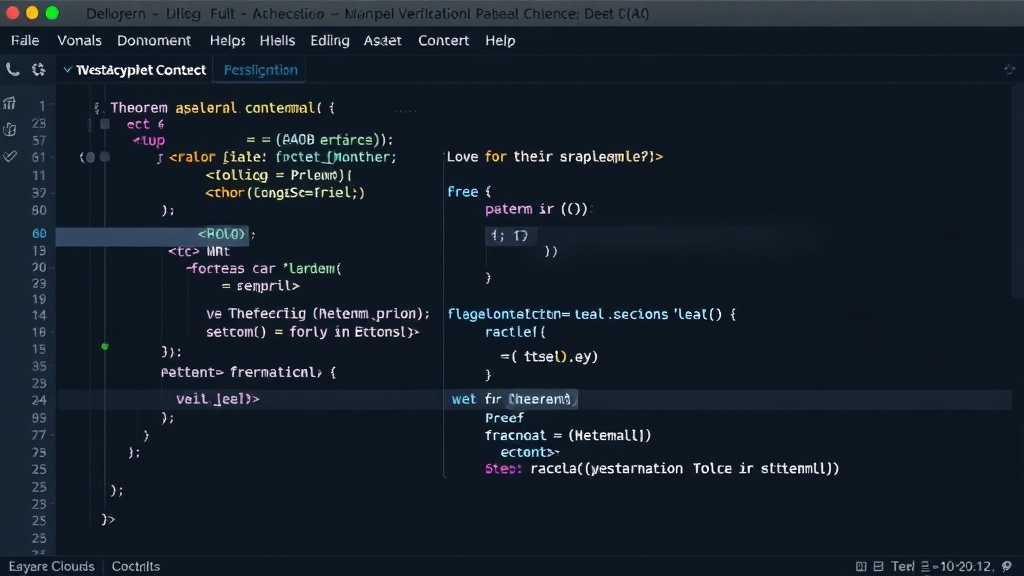Open the Helps menu

pyautogui.click(x=227, y=40)
